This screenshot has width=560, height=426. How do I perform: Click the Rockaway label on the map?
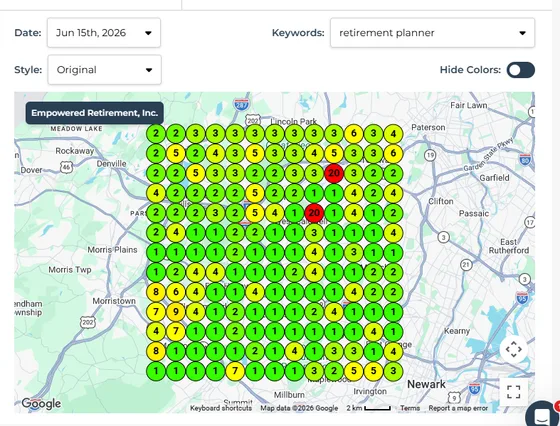coord(74,151)
